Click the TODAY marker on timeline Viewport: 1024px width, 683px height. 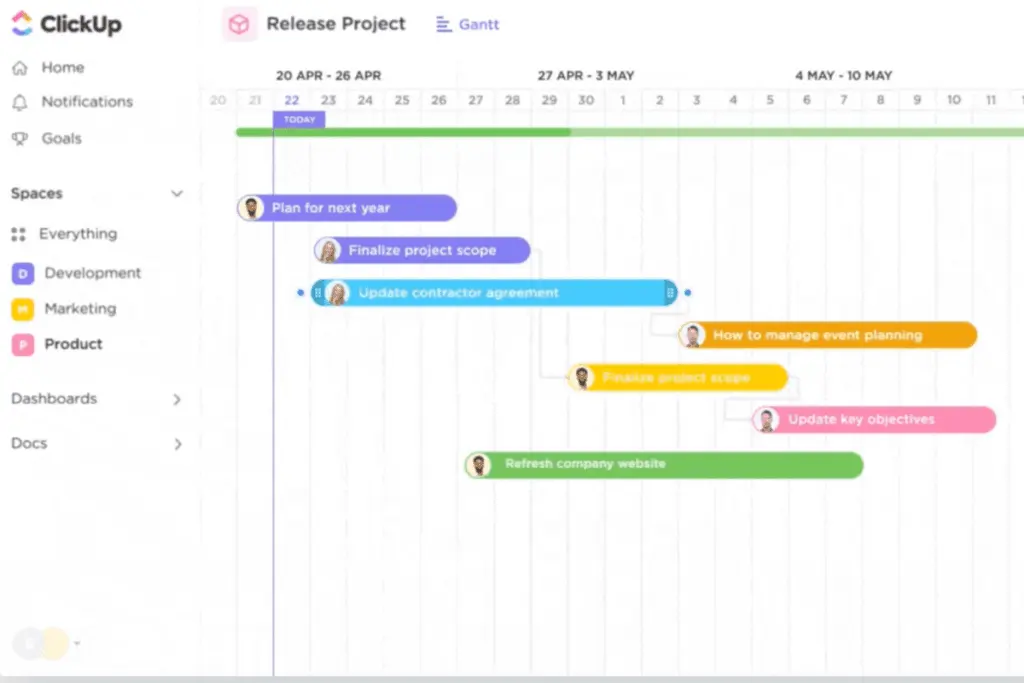(x=299, y=119)
